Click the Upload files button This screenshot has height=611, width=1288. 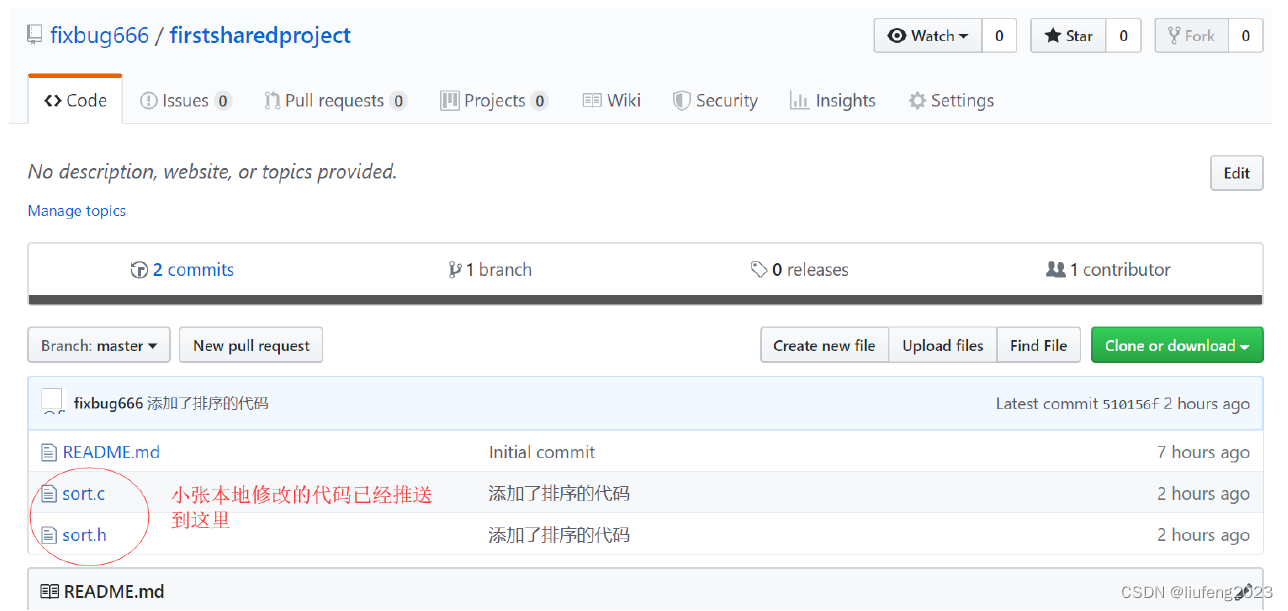[943, 345]
